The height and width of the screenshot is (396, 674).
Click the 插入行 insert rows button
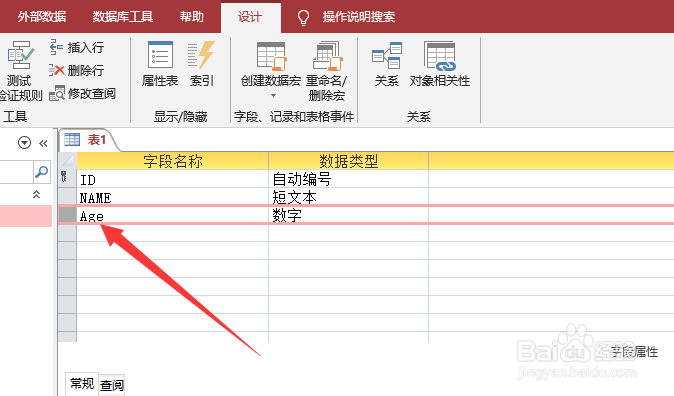tap(77, 47)
